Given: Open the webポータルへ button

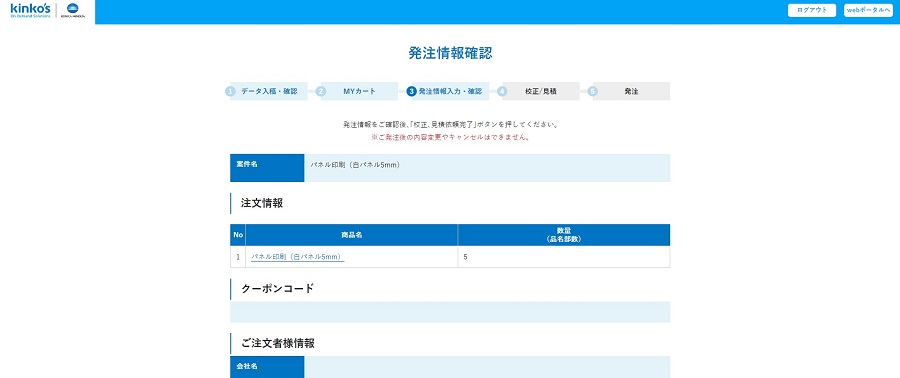Looking at the screenshot, I should (868, 10).
